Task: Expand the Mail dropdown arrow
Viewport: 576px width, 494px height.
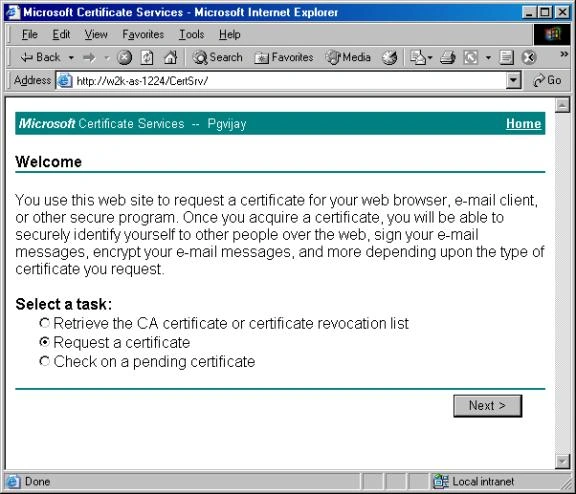Action: click(430, 58)
